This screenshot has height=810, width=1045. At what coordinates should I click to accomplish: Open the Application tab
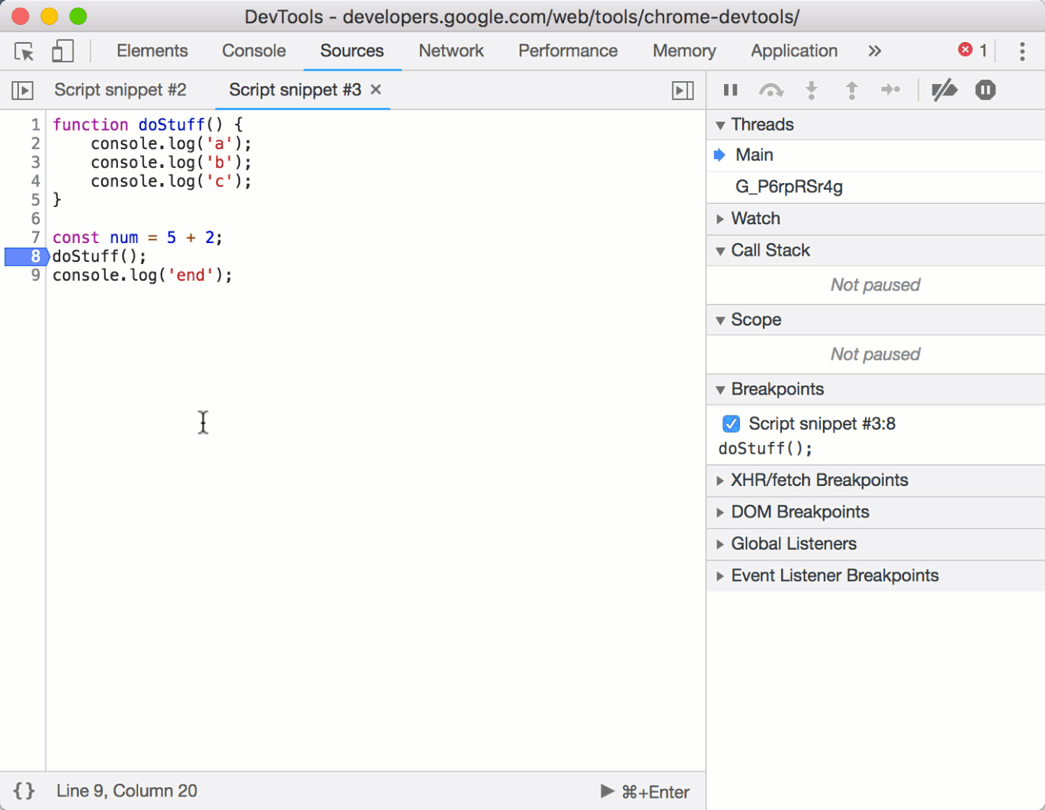794,51
